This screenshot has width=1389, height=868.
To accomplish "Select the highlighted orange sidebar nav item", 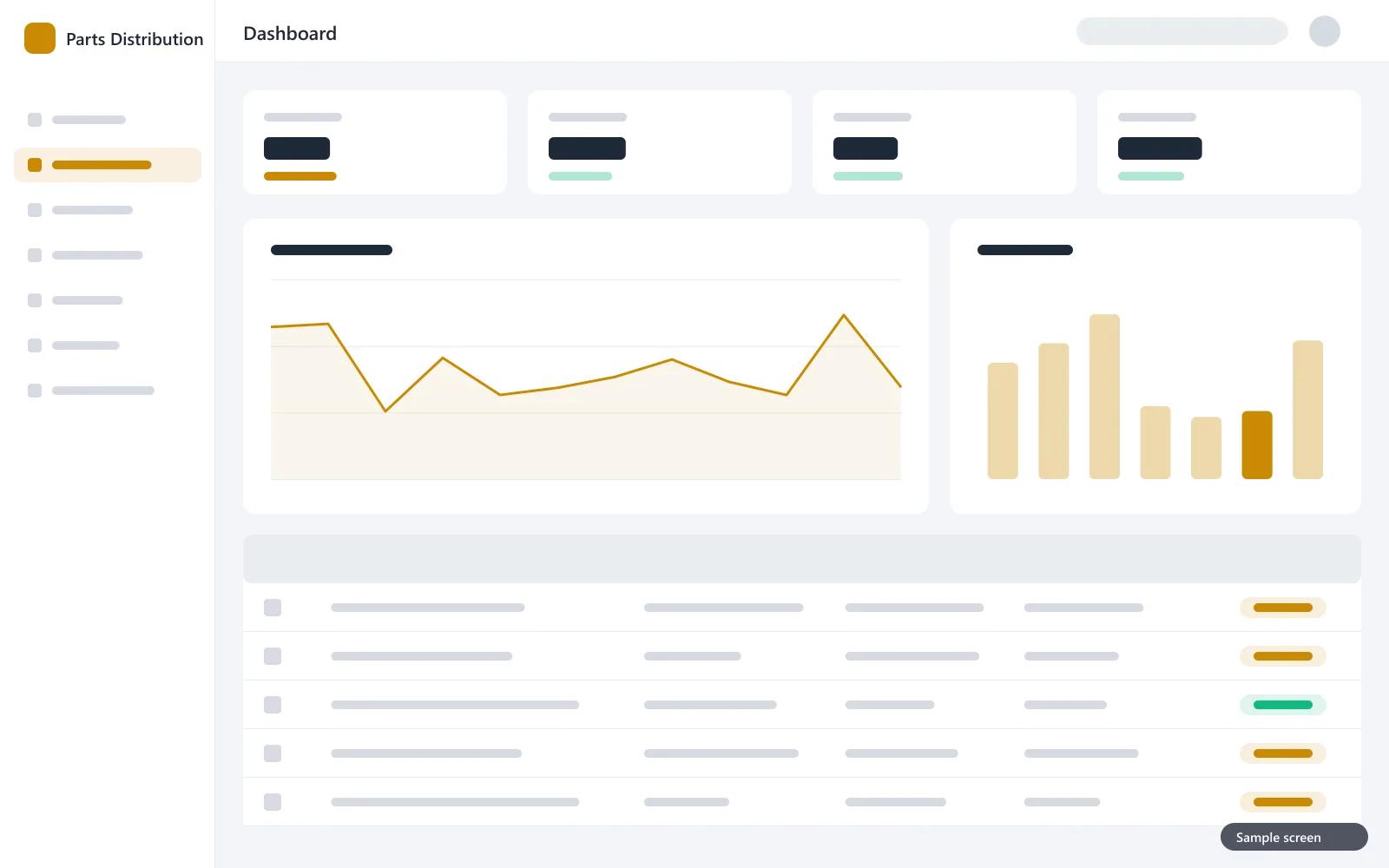I will (108, 165).
